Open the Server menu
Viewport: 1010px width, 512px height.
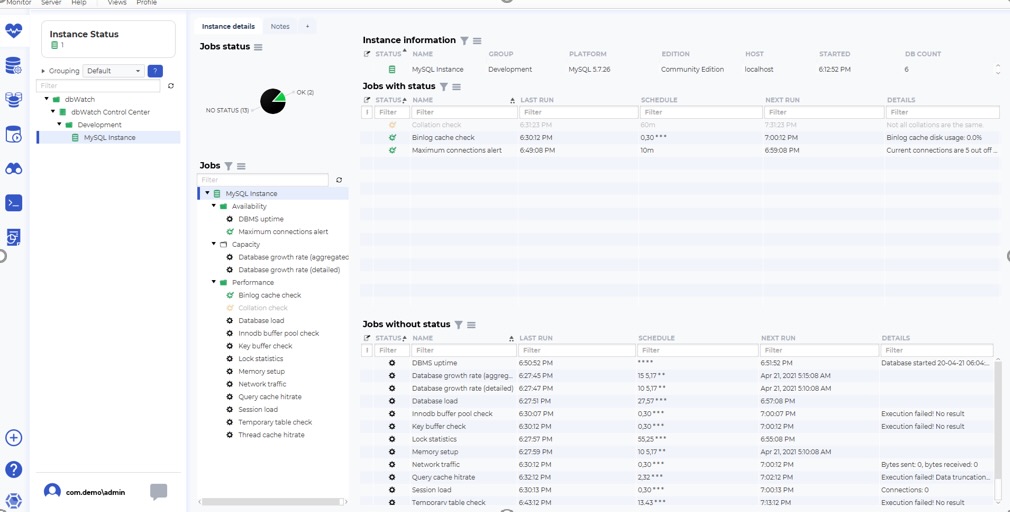pos(51,3)
